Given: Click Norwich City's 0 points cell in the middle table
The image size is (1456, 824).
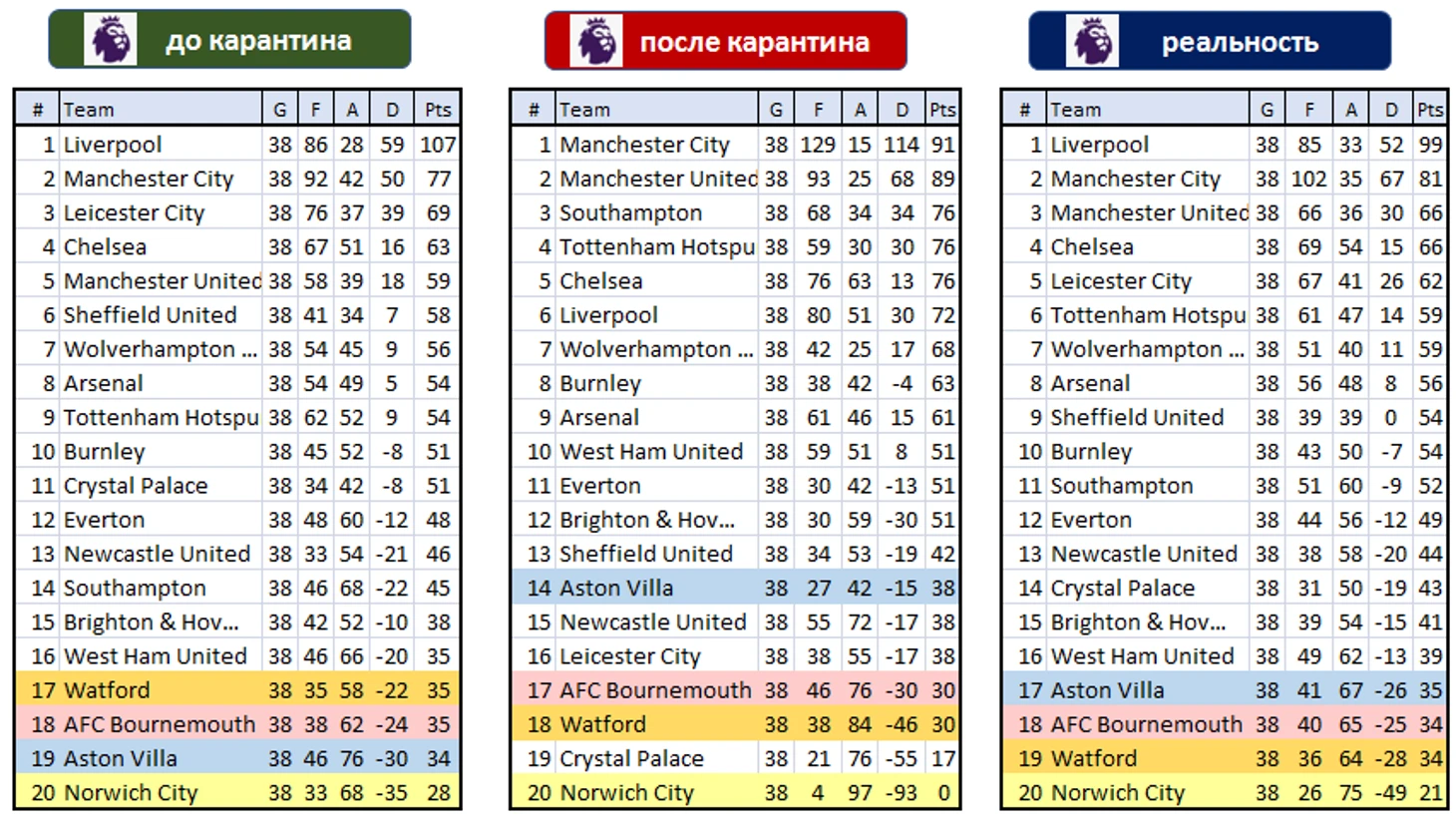Looking at the screenshot, I should click(x=943, y=793).
